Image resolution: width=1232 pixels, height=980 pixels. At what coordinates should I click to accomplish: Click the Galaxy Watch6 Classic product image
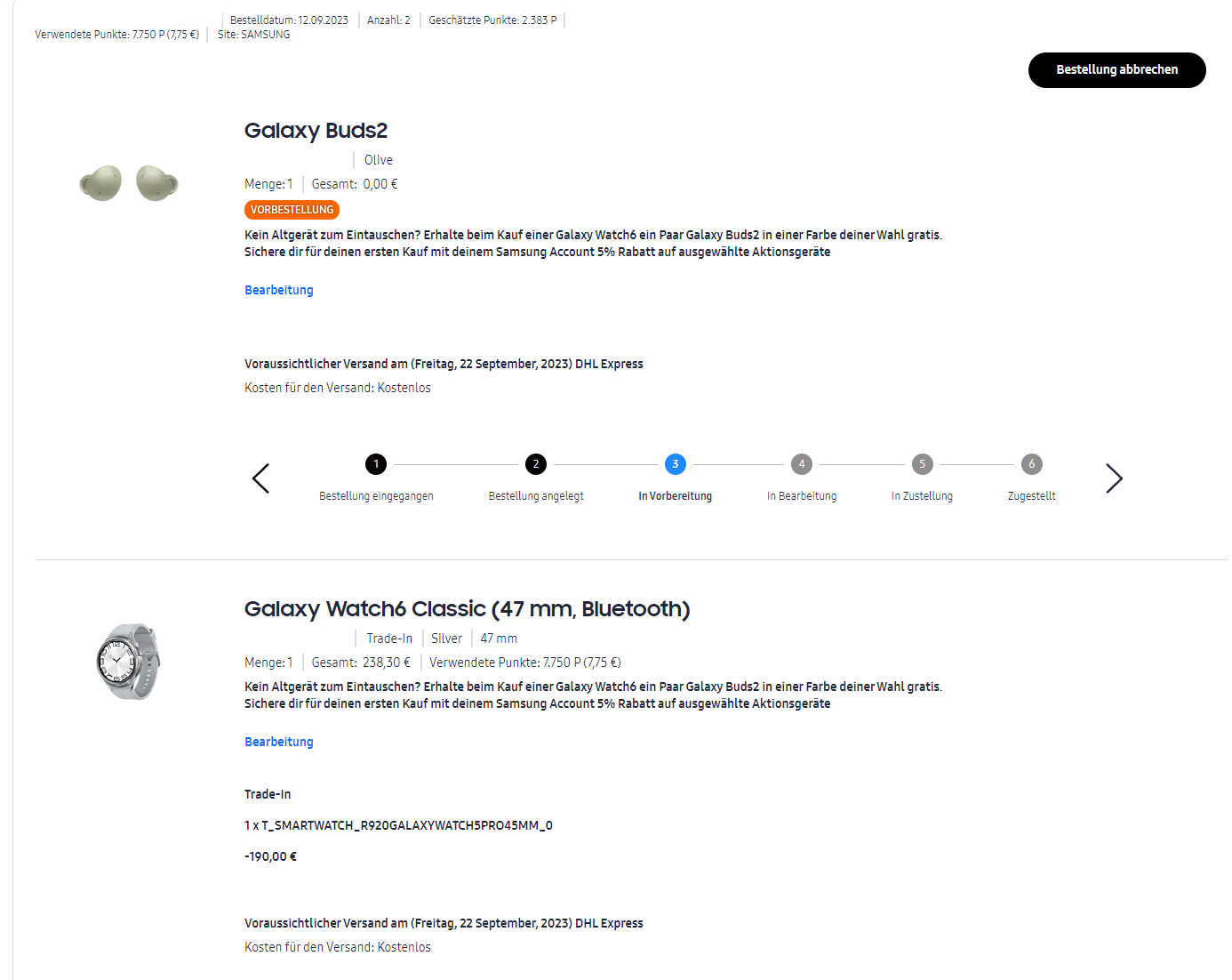tap(129, 662)
